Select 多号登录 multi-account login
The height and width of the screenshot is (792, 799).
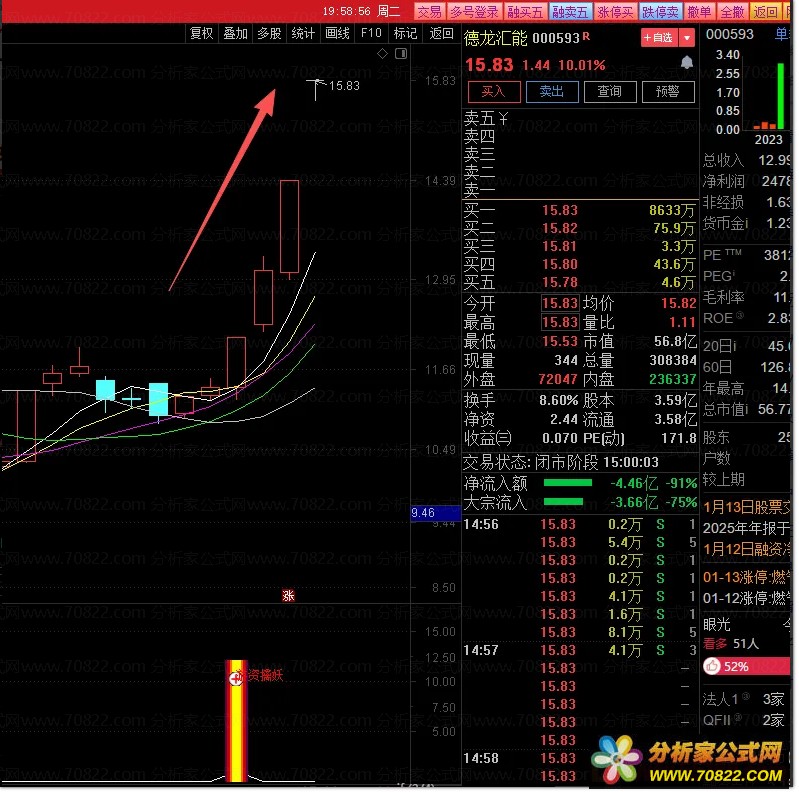tap(474, 12)
